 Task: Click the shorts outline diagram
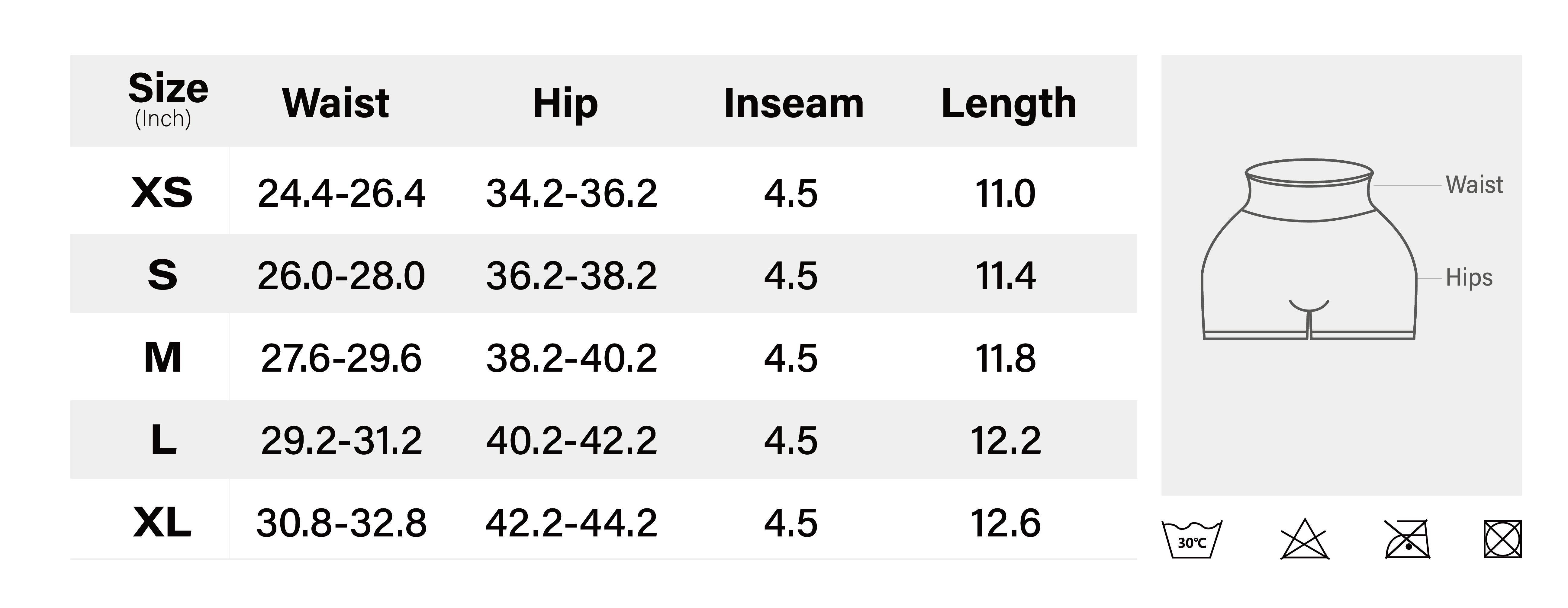1309,250
